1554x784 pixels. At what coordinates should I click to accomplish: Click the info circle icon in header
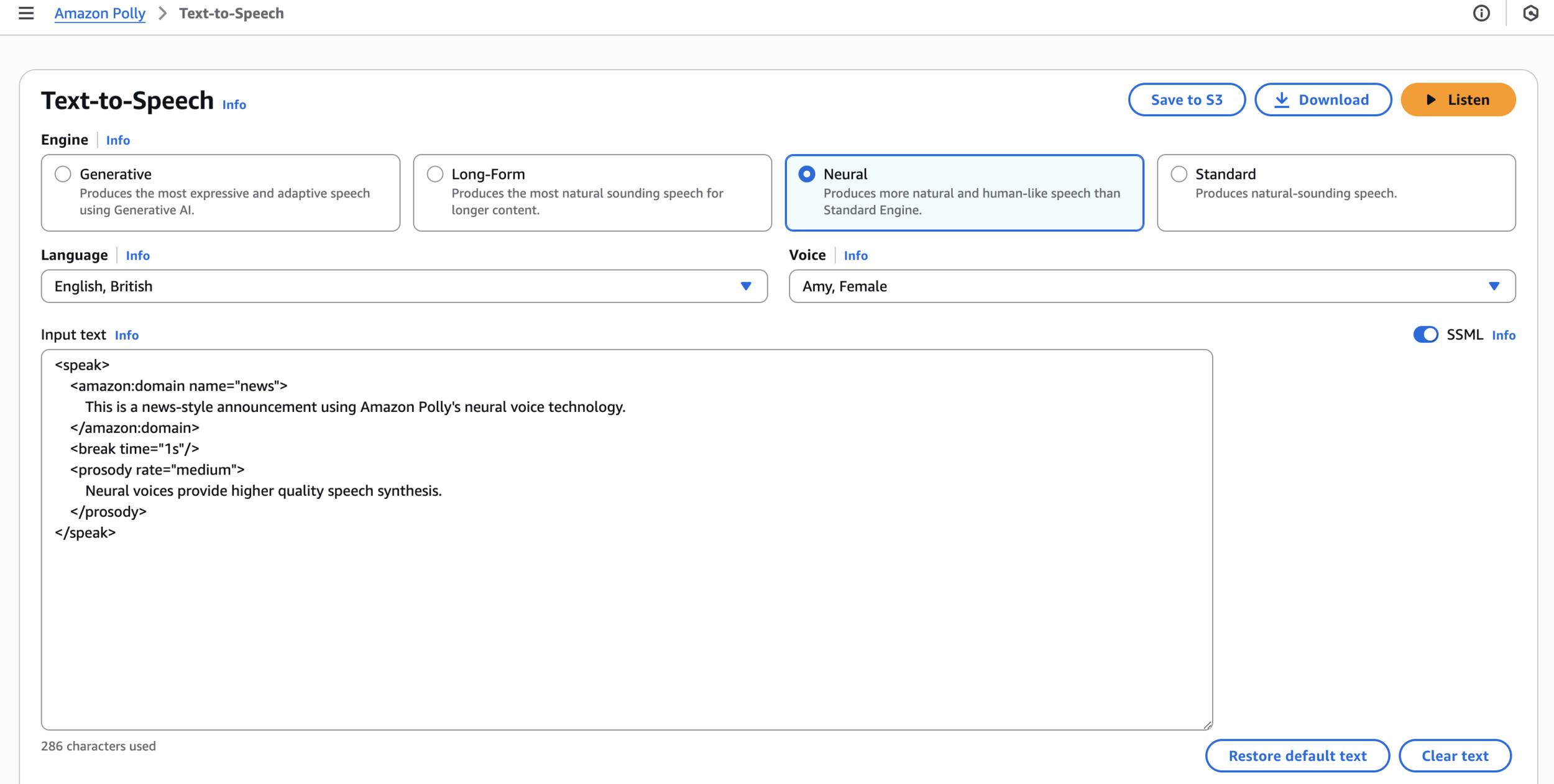(x=1481, y=13)
